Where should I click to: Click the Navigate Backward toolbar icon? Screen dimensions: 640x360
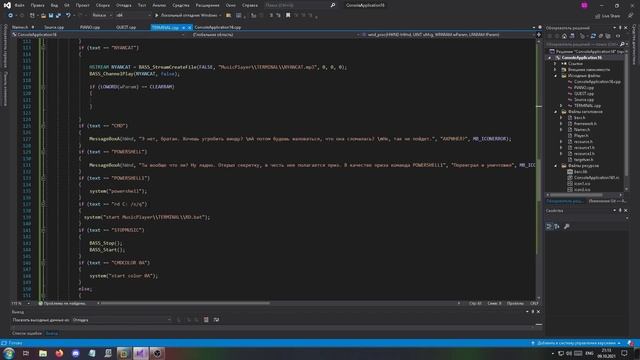tap(11, 16)
